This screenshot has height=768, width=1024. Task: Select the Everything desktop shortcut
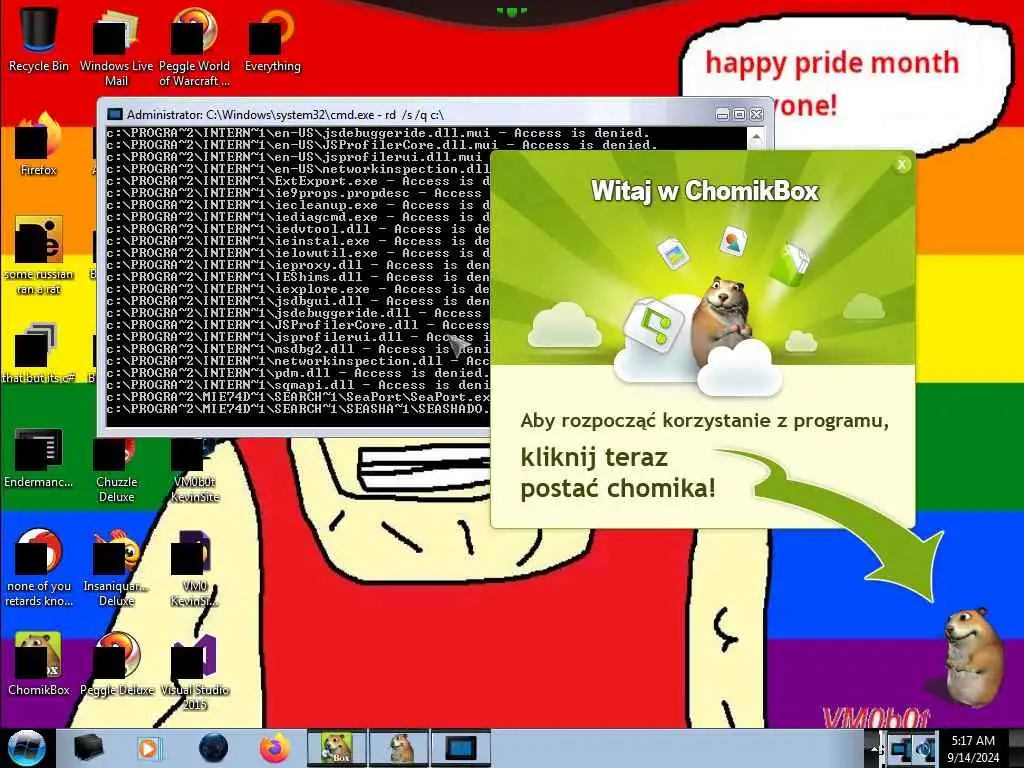point(272,39)
